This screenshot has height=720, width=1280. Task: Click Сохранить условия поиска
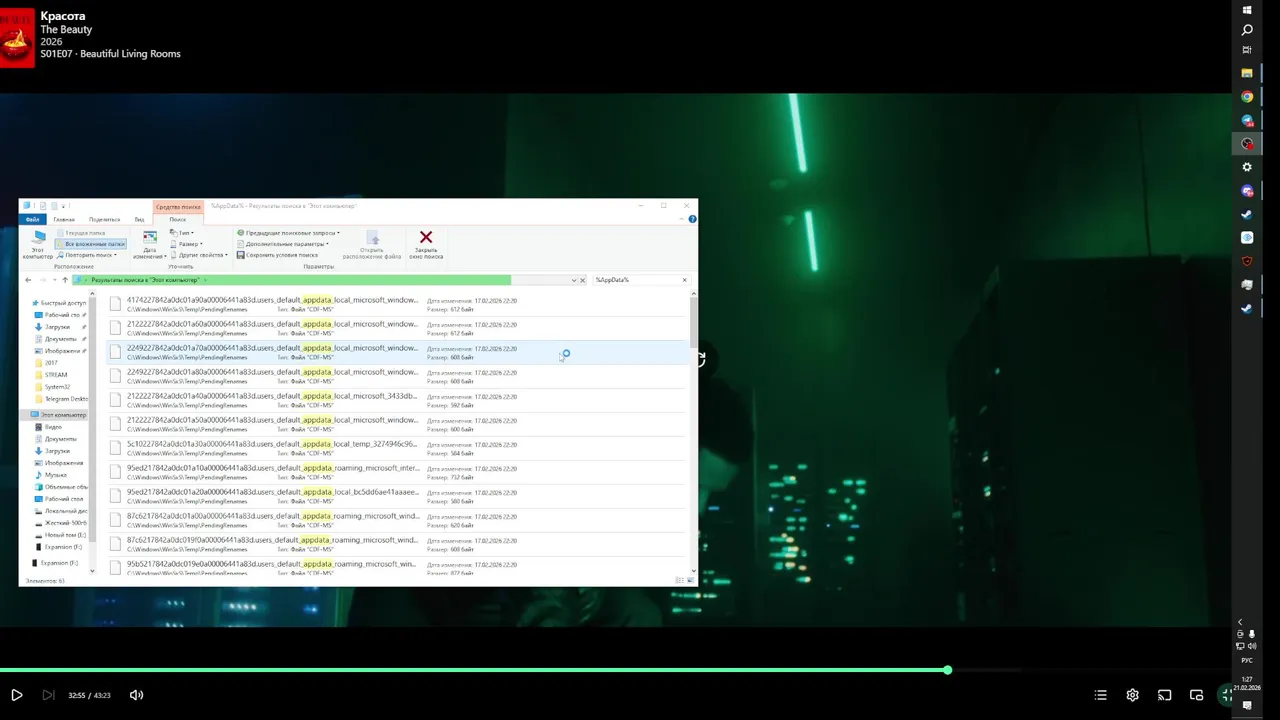277,255
